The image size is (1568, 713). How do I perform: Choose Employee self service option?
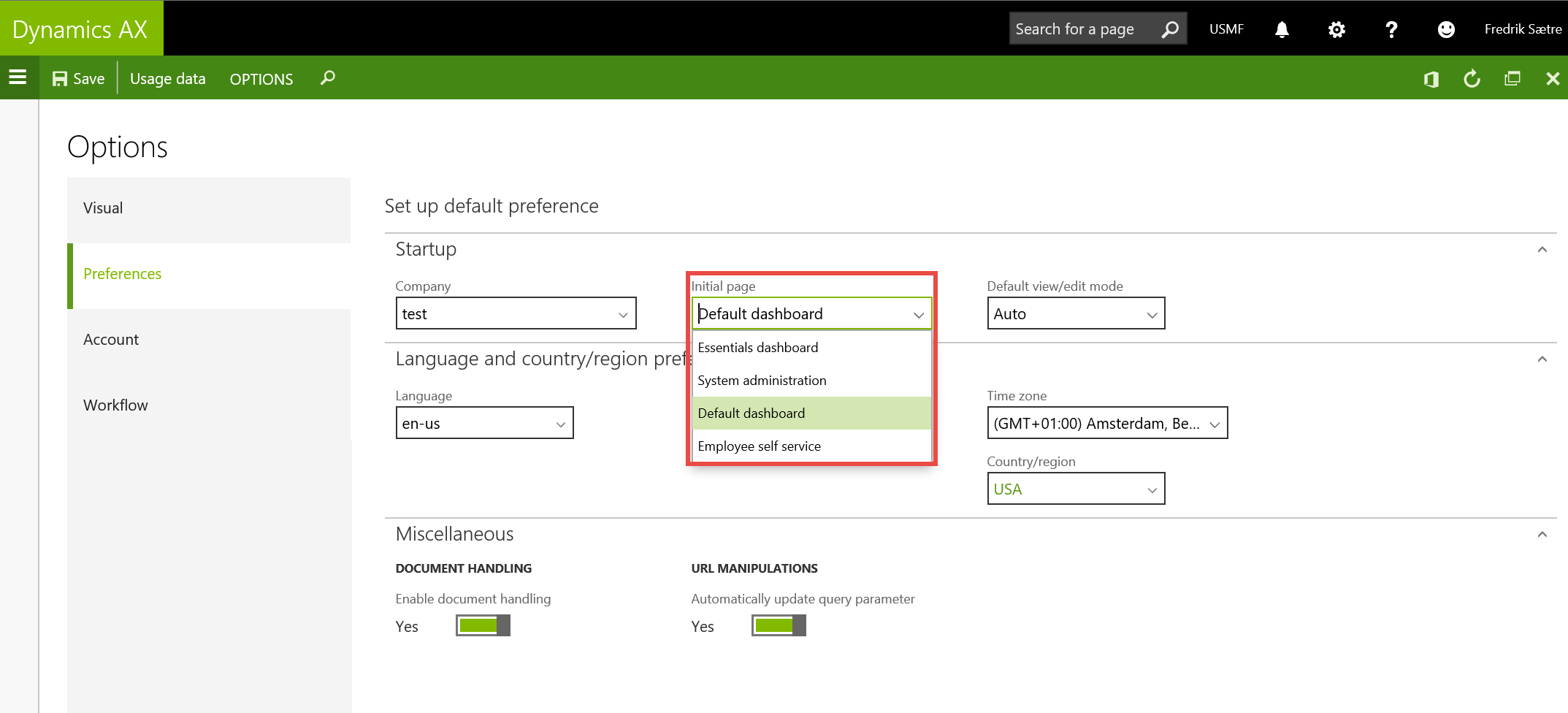tap(760, 446)
